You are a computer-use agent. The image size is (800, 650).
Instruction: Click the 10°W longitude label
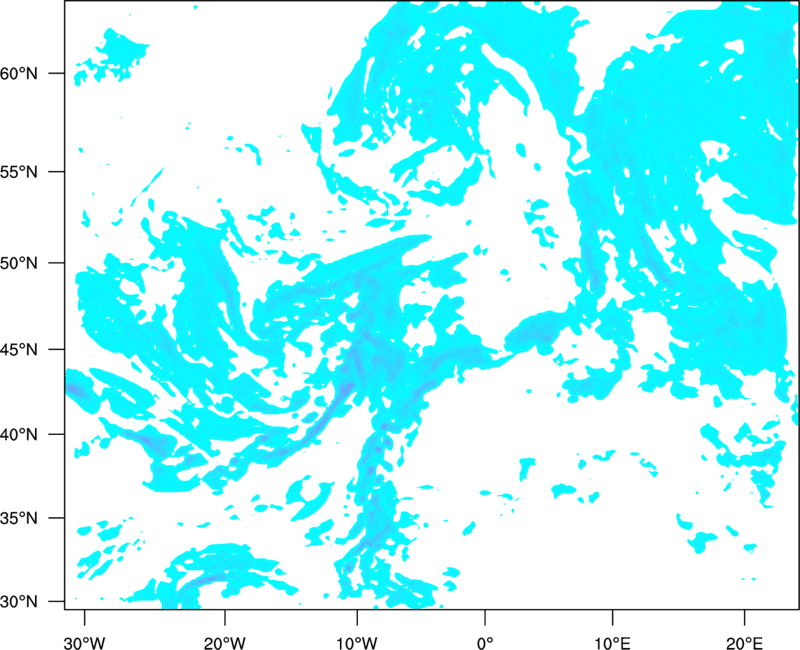(357, 643)
